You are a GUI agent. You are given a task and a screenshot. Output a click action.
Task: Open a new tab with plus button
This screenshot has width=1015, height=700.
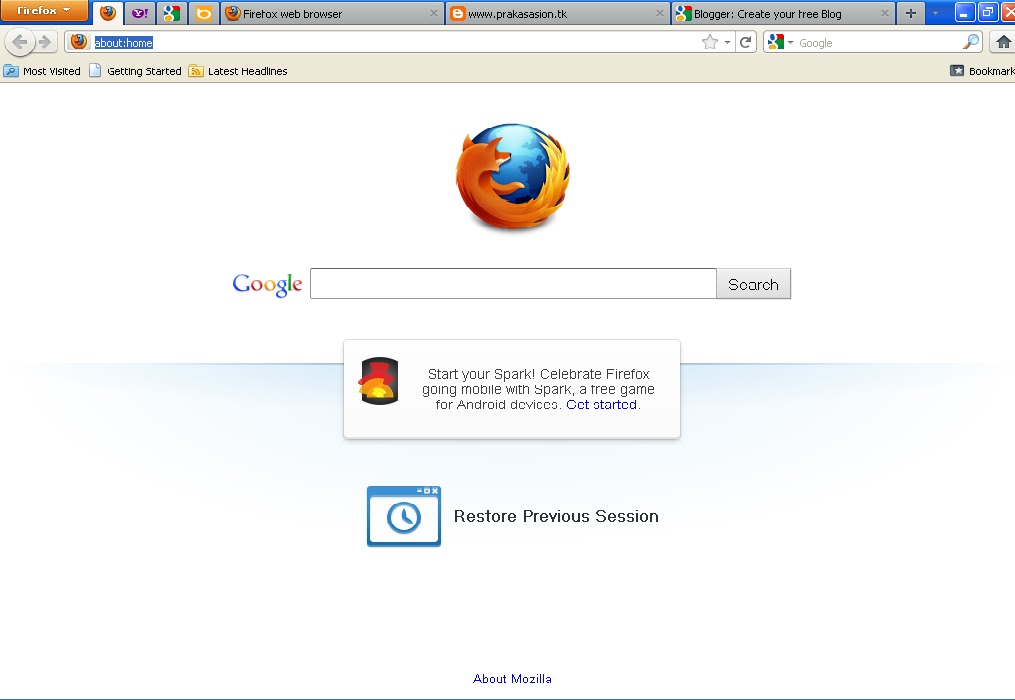pos(911,13)
